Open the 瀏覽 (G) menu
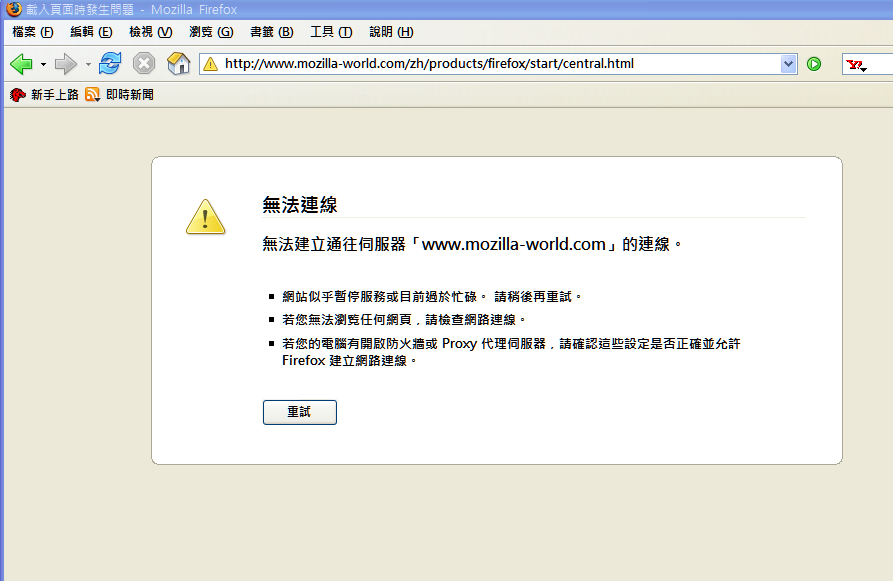Viewport: 893px width, 581px height. 211,32
